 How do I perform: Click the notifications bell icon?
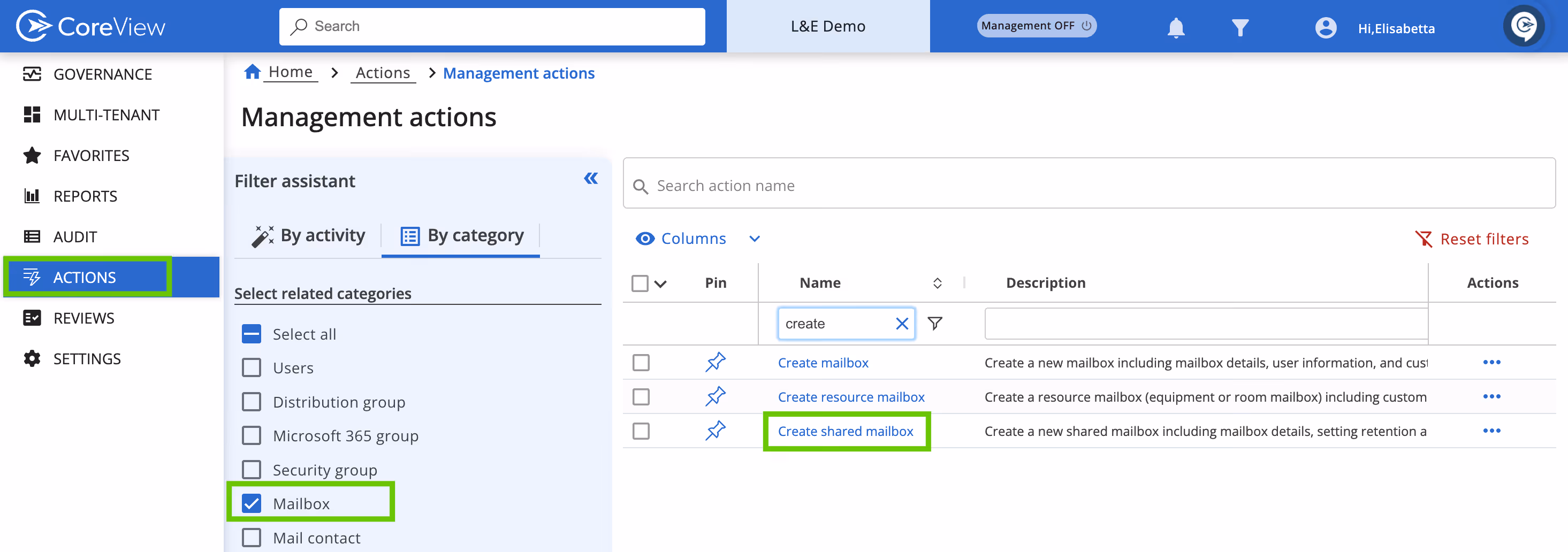tap(1175, 27)
